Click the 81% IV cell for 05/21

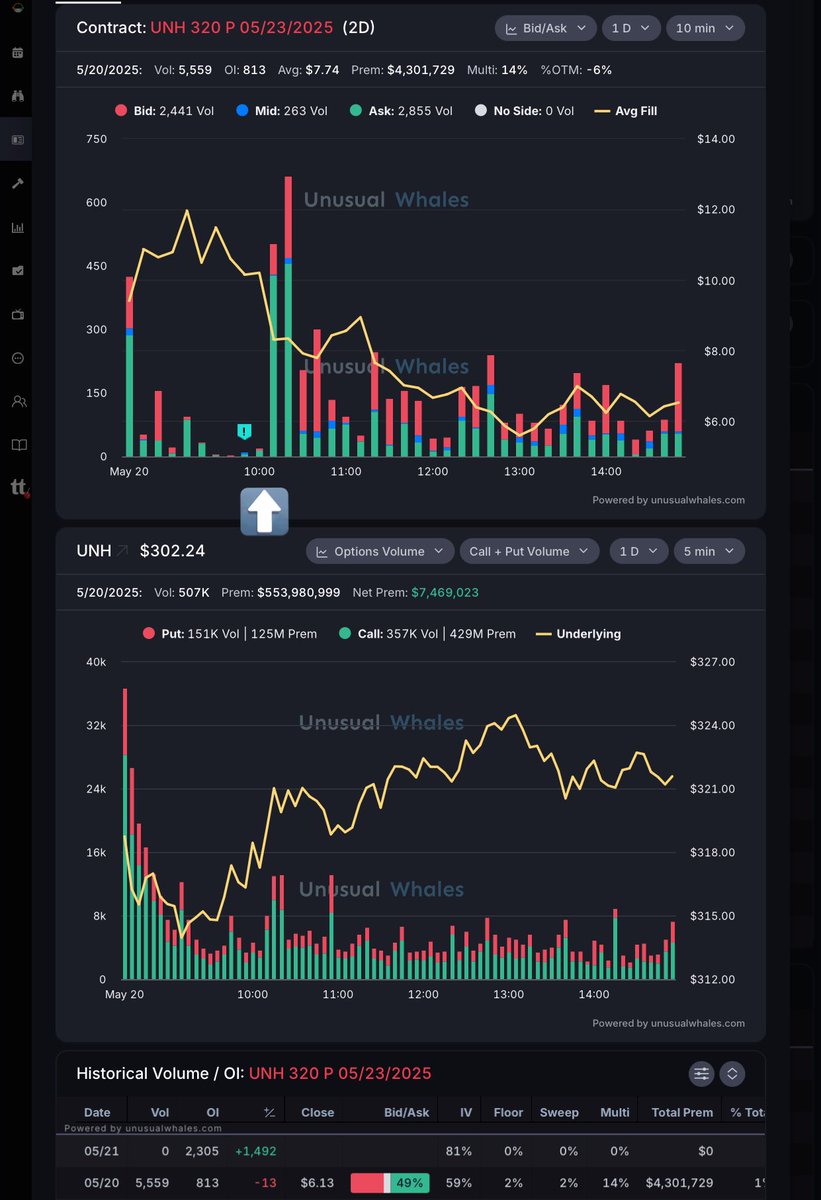click(459, 1151)
